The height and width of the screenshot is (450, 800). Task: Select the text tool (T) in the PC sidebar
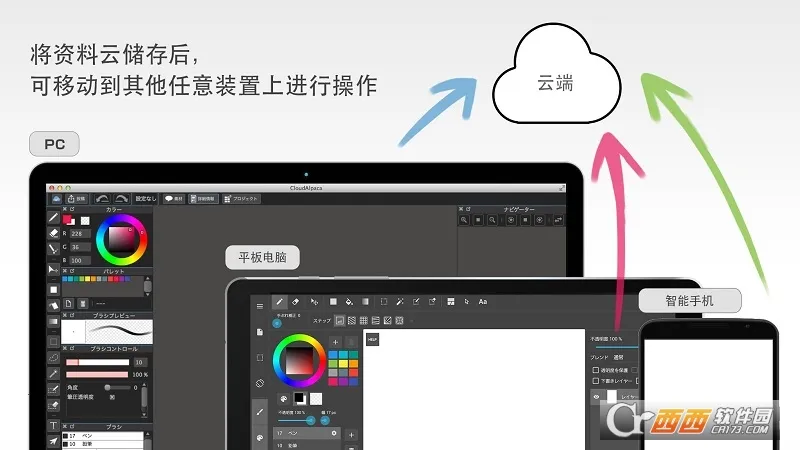click(54, 426)
